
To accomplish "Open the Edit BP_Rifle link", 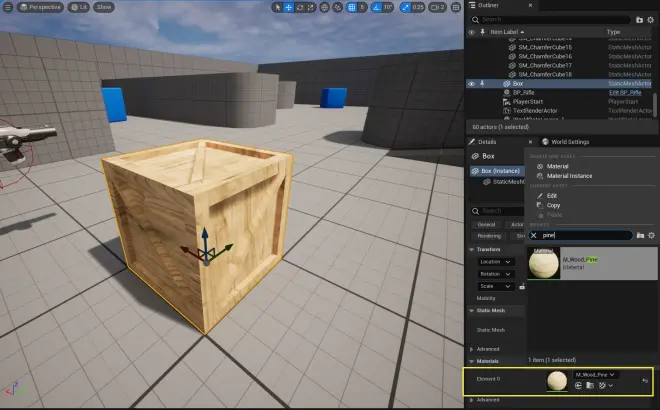I will tap(625, 93).
